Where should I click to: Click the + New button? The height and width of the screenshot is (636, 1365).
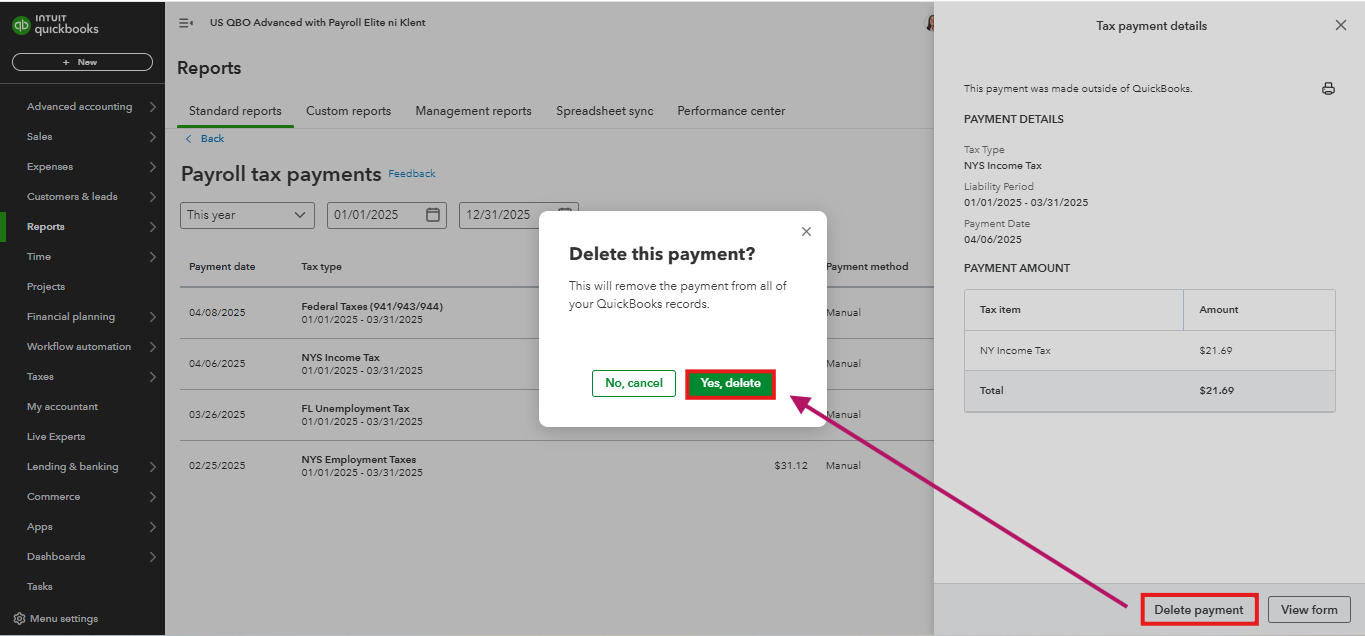pyautogui.click(x=82, y=62)
